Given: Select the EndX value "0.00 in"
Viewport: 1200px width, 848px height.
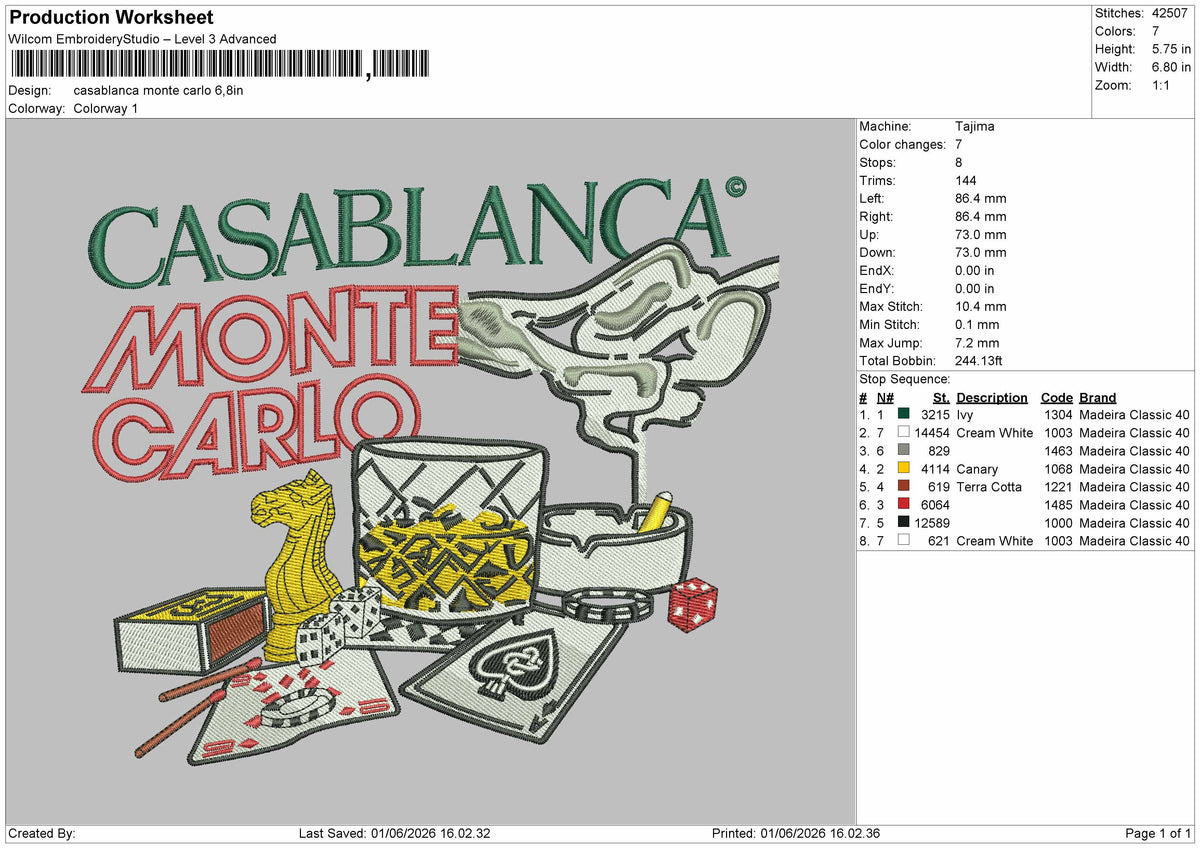Looking at the screenshot, I should pos(975,270).
